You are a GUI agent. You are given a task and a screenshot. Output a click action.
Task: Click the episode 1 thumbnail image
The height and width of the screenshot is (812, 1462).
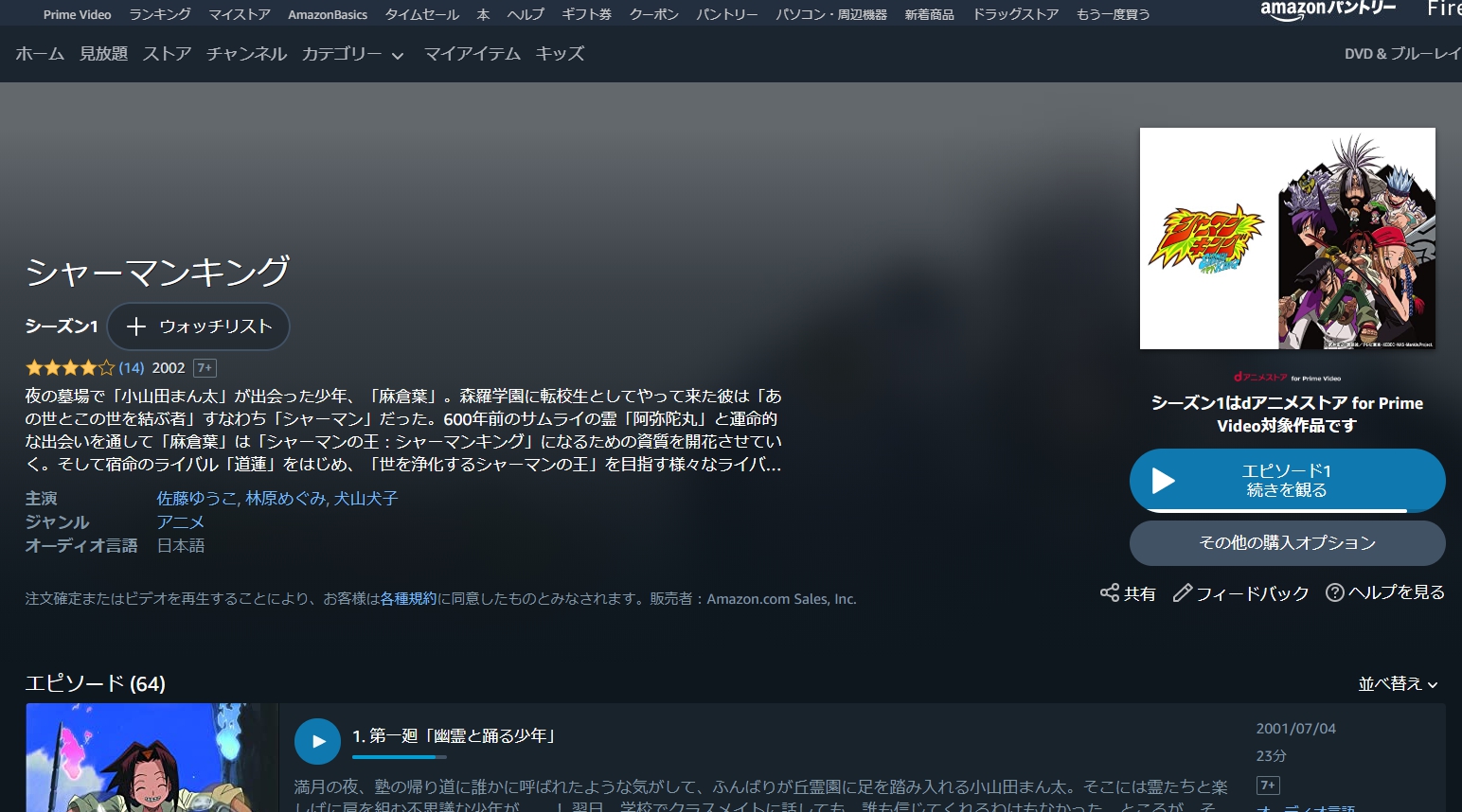(152, 757)
